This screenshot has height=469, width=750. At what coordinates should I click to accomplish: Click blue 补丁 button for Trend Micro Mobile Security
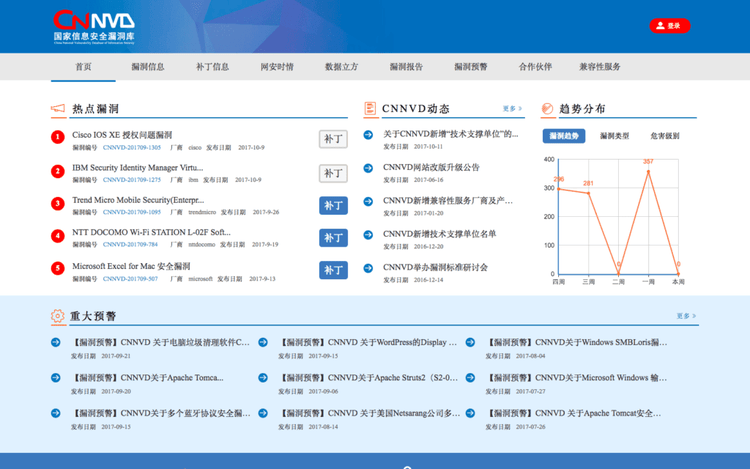333,205
